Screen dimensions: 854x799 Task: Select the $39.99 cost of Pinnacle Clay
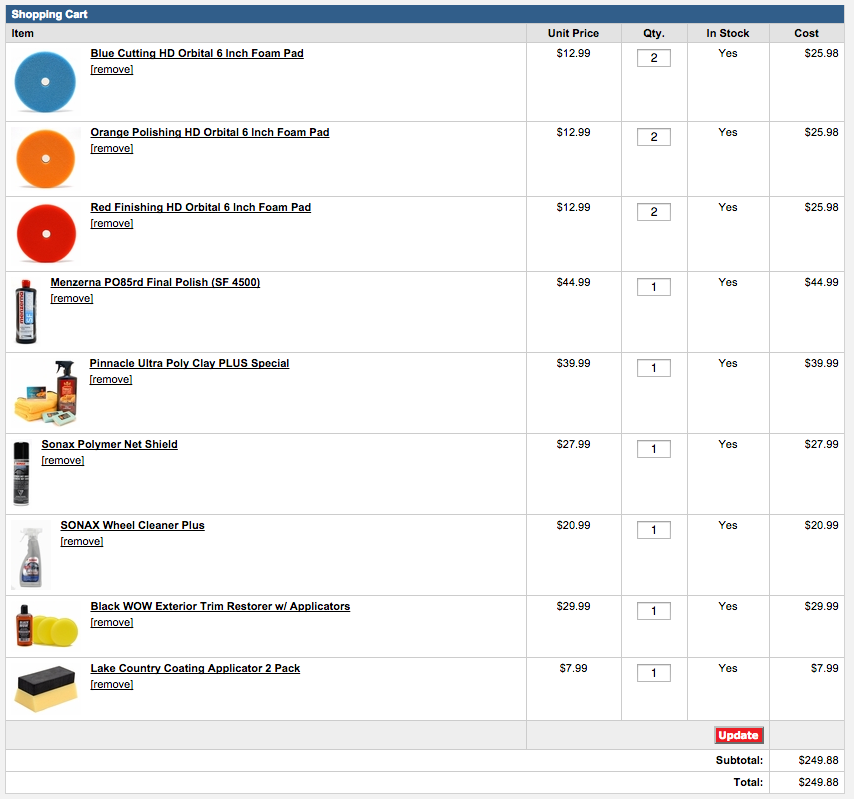(821, 364)
